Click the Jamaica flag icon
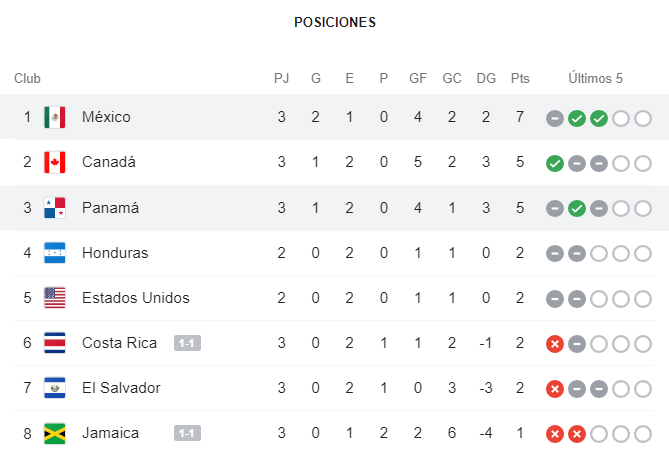Screen dimensions: 669x460 coord(55,433)
